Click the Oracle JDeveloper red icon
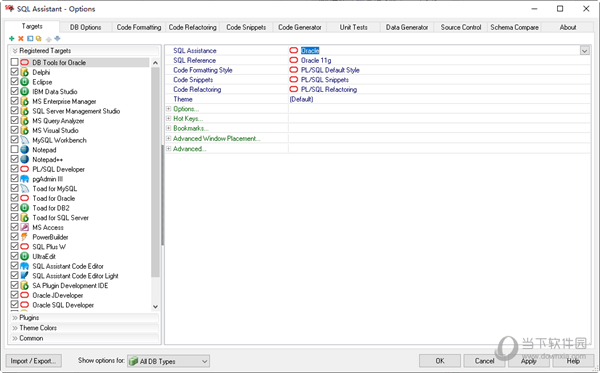Viewport: 600px width, 373px height. (24, 295)
